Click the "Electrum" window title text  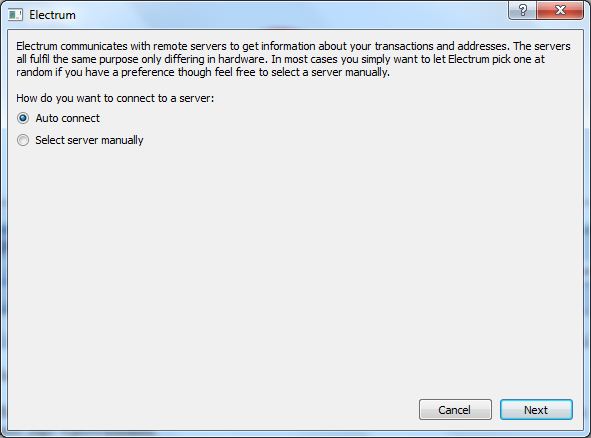[52, 15]
